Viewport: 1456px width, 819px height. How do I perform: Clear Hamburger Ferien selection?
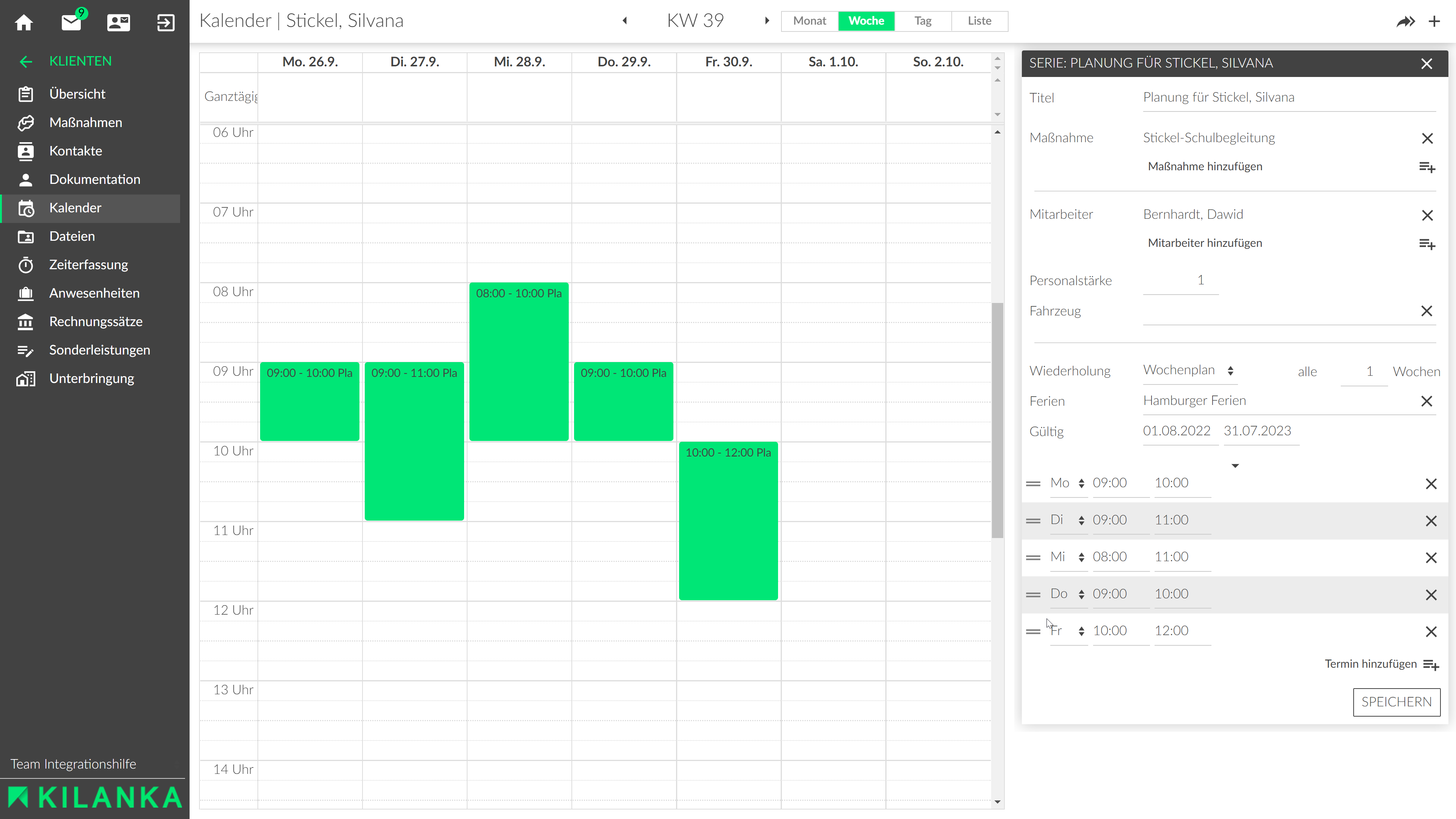pos(1426,401)
